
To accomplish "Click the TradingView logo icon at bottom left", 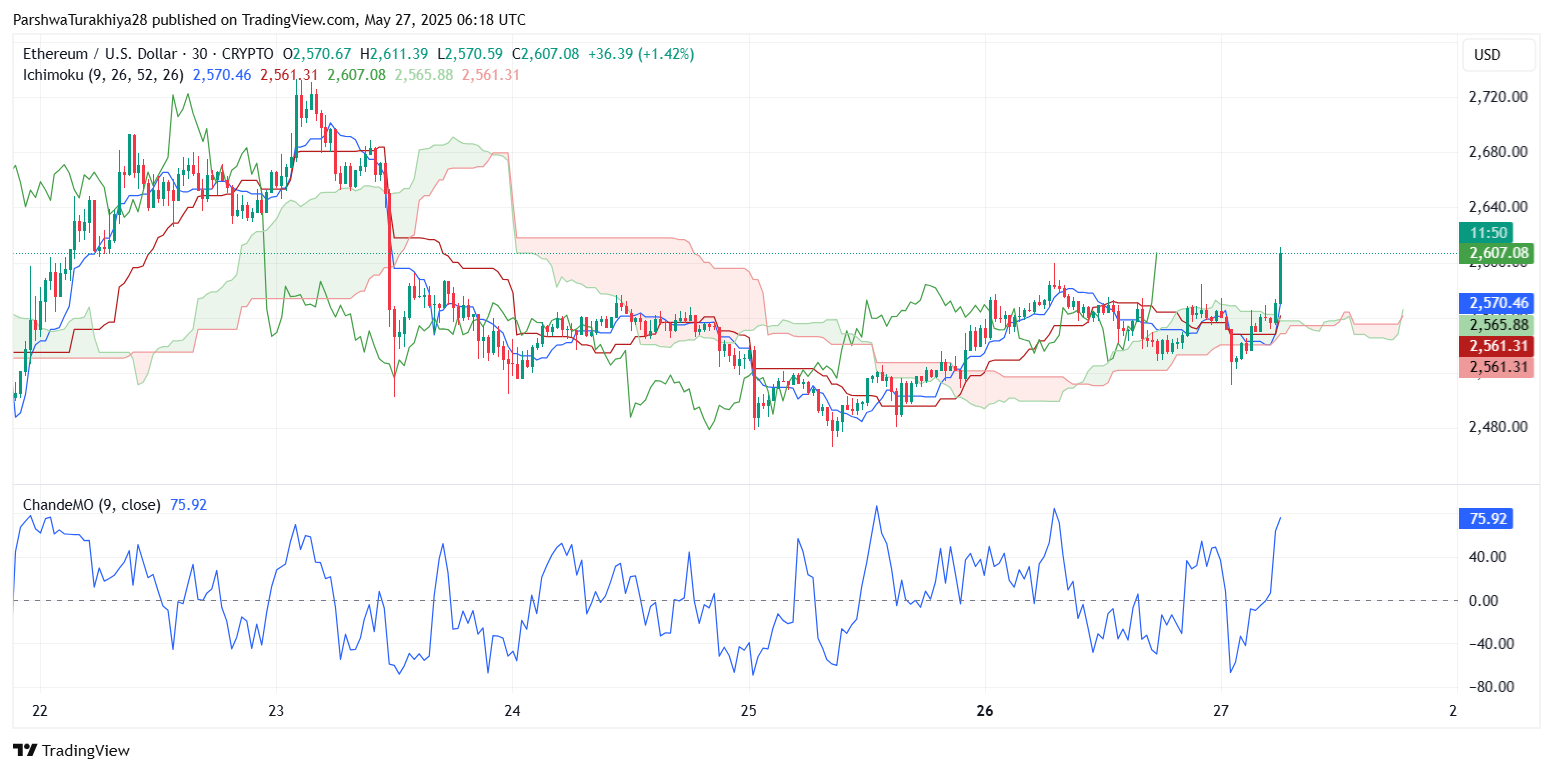I will pos(25,750).
